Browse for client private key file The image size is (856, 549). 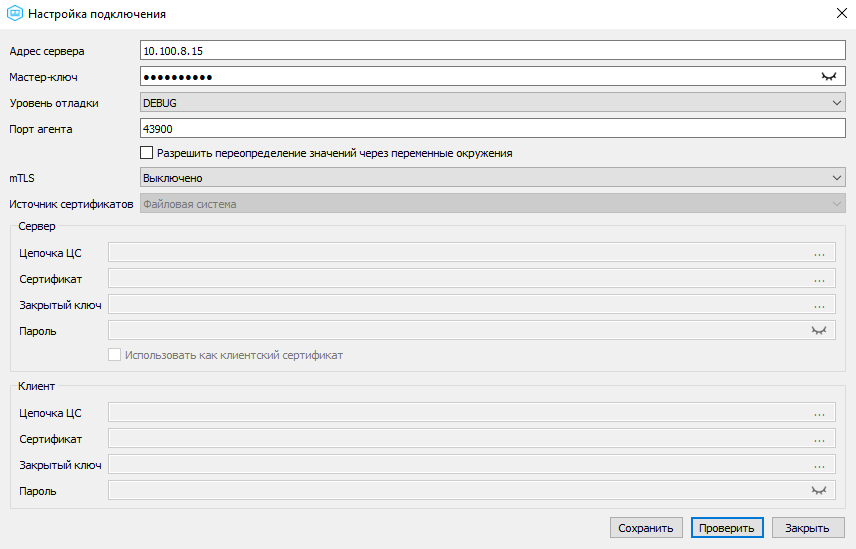point(819,465)
